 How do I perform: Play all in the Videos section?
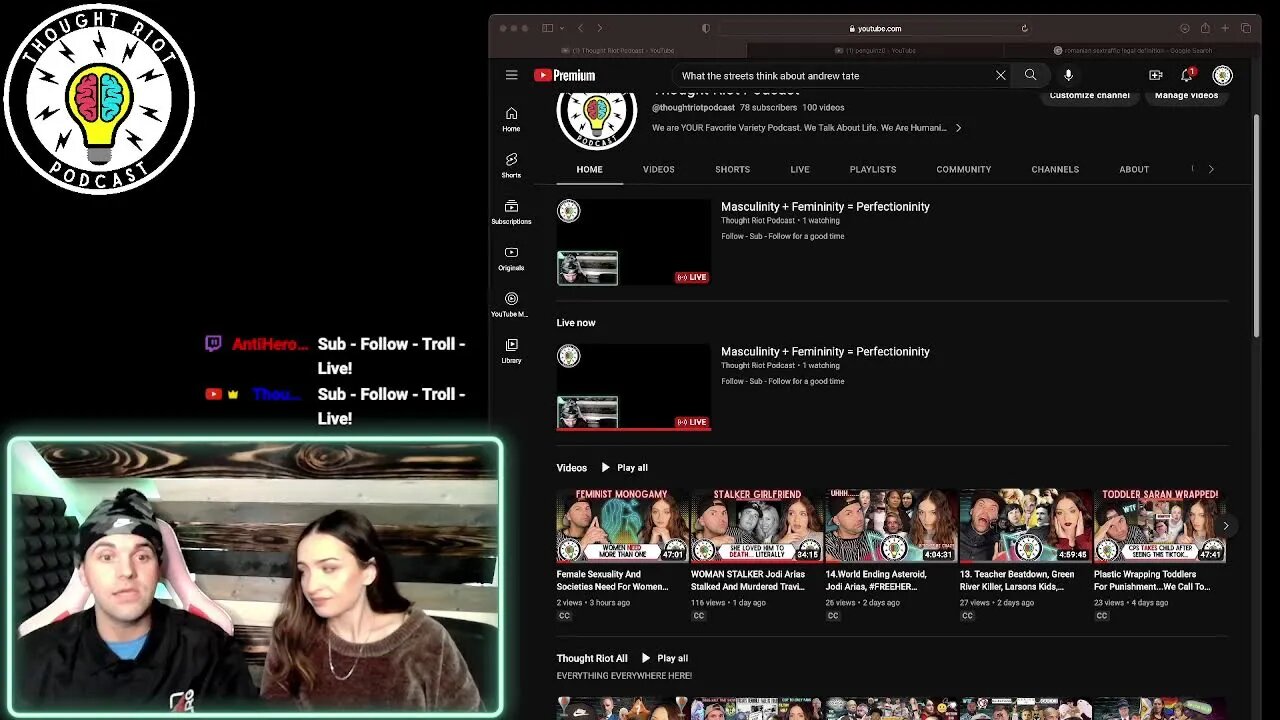click(624, 468)
